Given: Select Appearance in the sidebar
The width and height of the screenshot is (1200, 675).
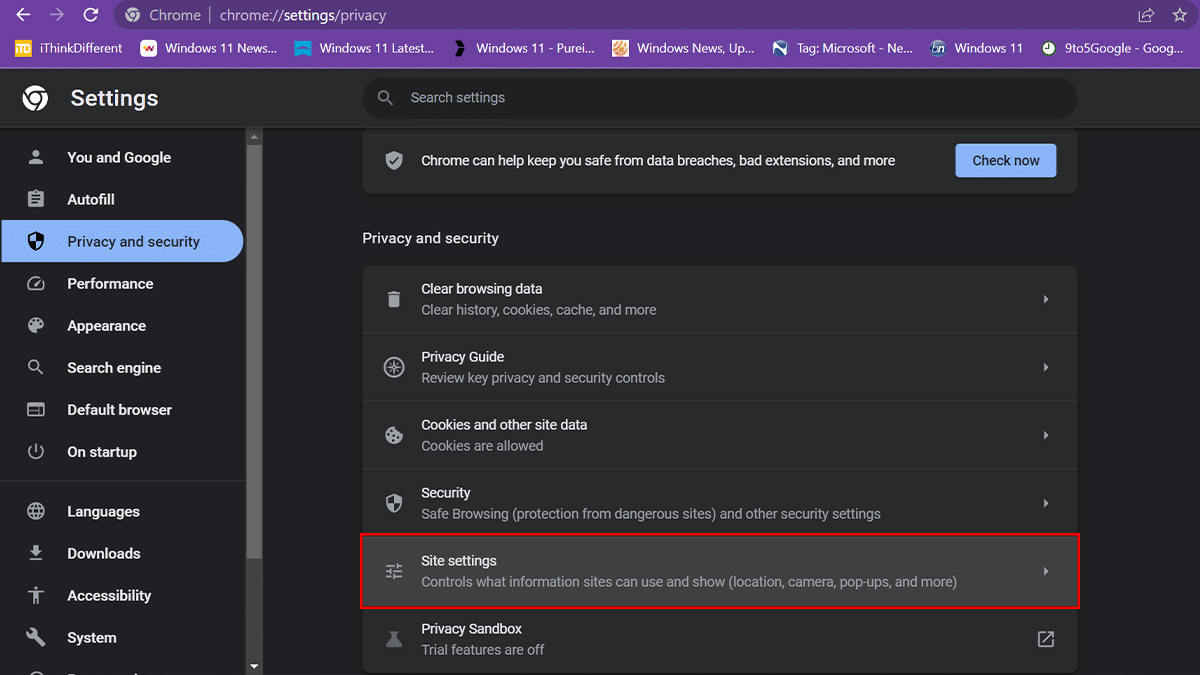Looking at the screenshot, I should 106,326.
